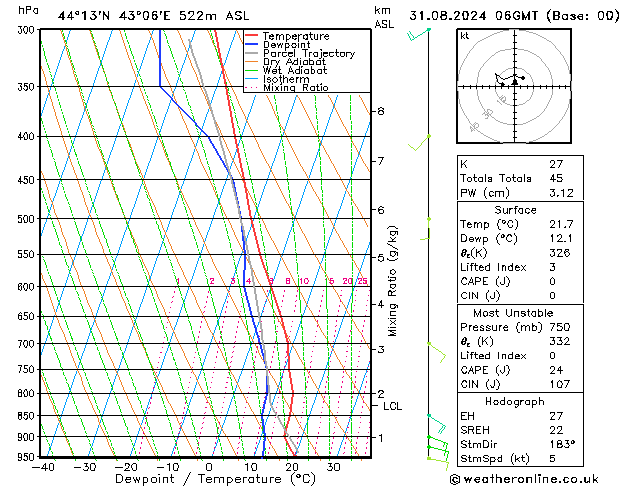629x486 pixels.
Task: Select the Mixing Ratio legend entry
Action: click(x=295, y=88)
